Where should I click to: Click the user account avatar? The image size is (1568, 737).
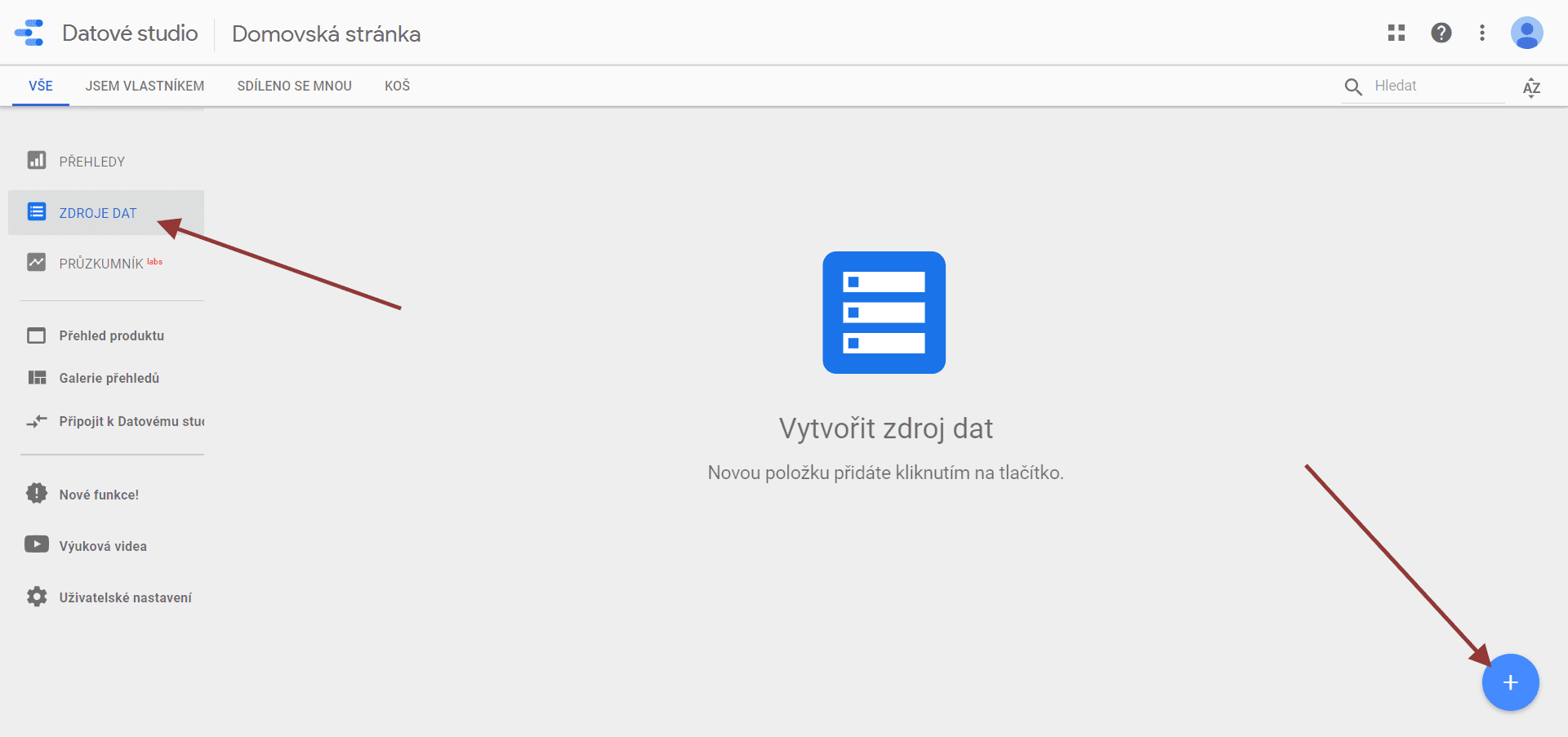click(x=1526, y=33)
